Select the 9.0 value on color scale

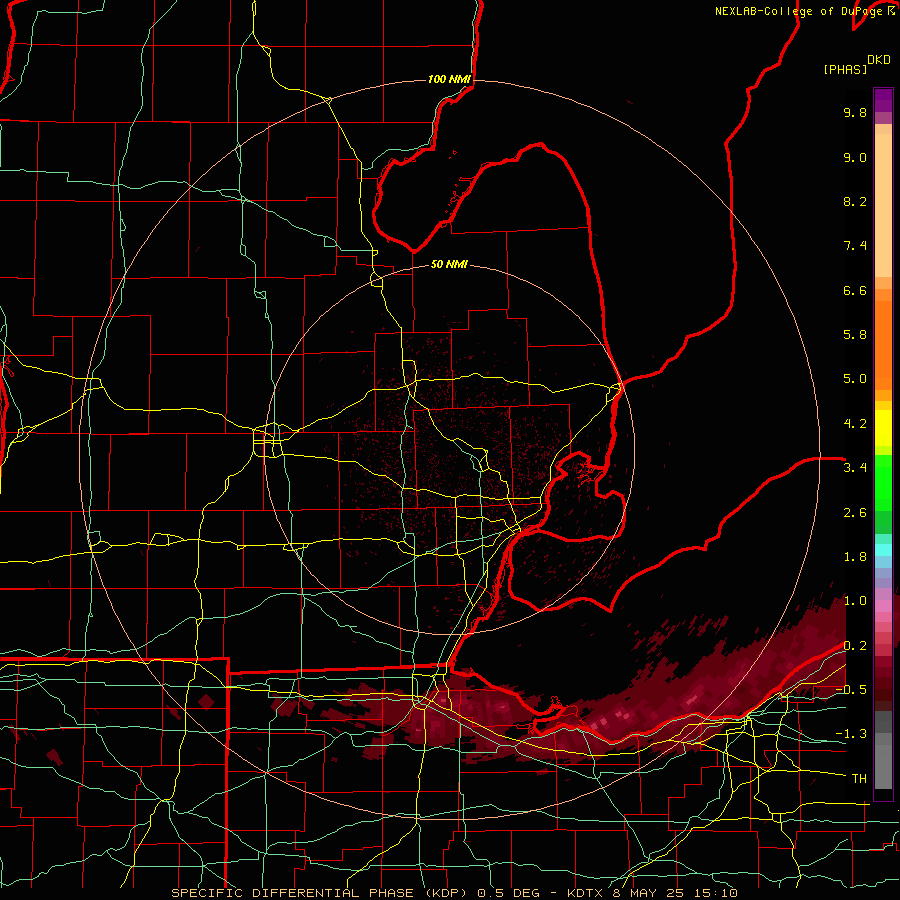[855, 157]
